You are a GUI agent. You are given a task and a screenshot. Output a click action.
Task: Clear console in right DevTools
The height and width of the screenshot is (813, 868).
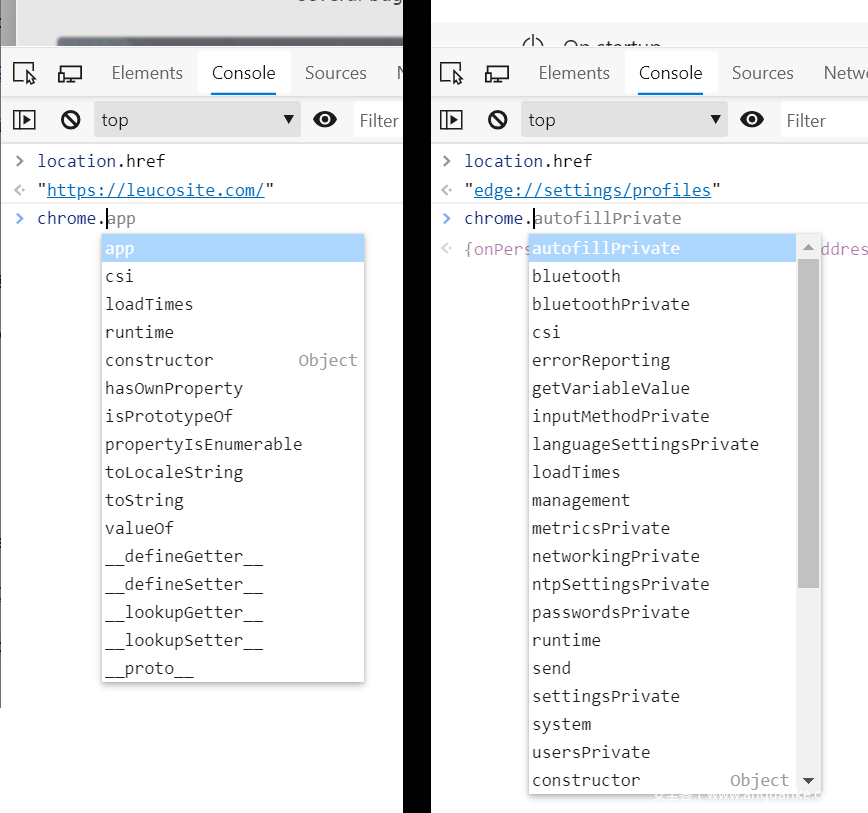pyautogui.click(x=497, y=120)
